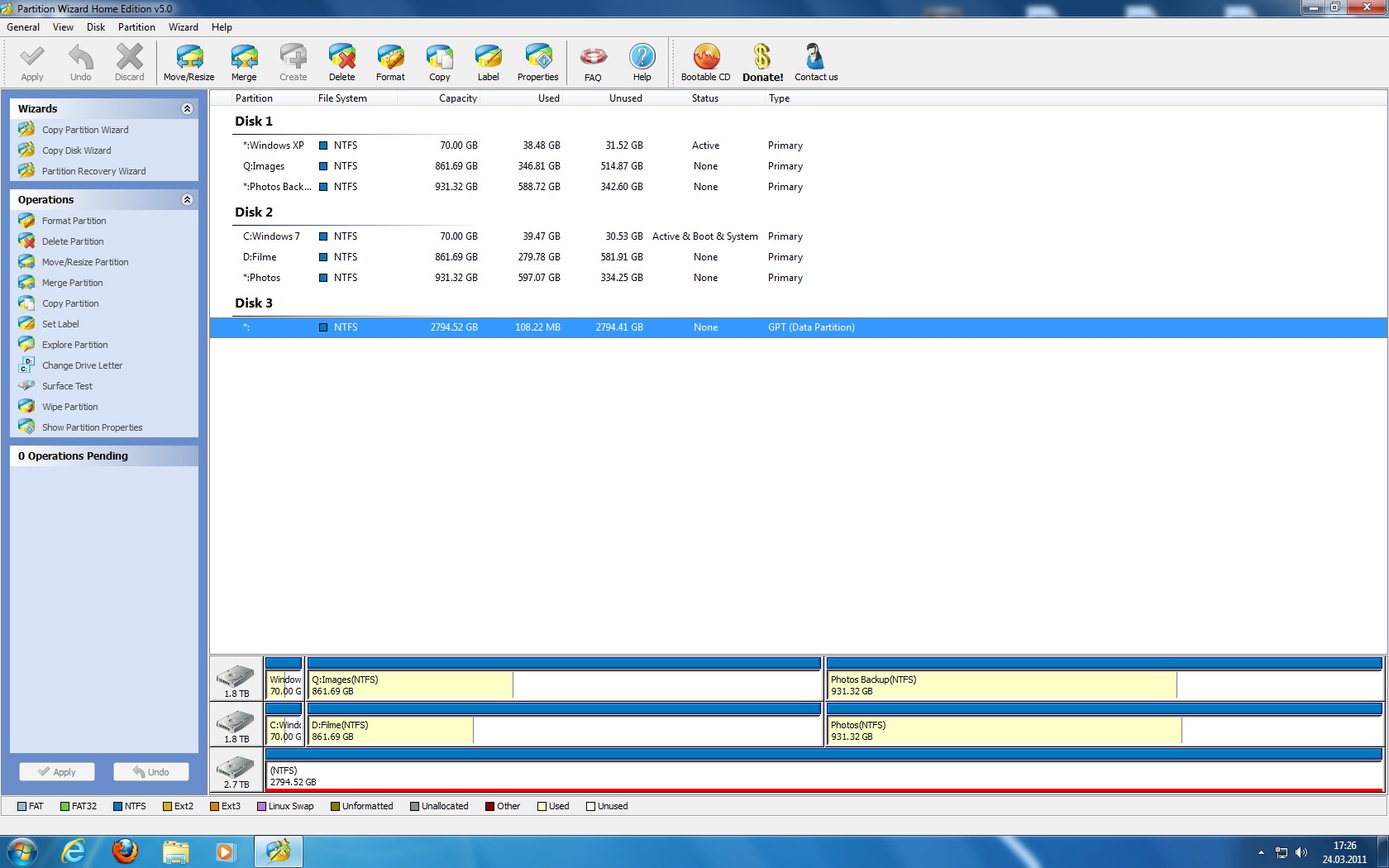Click the bottom-left Undo button
Screen dimensions: 1389x868
pyautogui.click(x=150, y=771)
